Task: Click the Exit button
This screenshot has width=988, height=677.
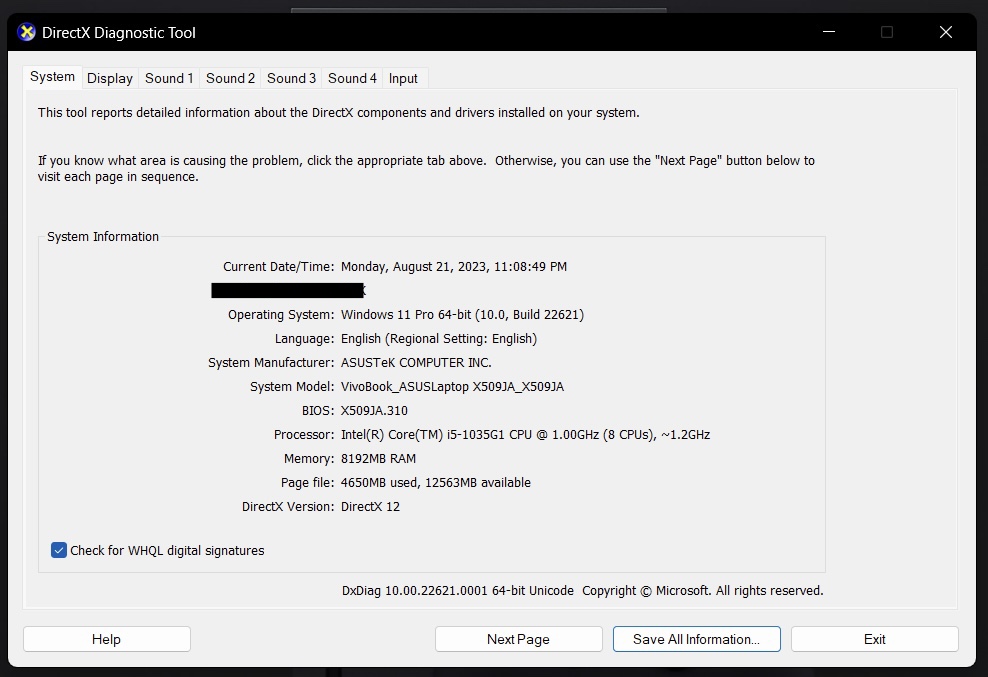Action: pos(875,639)
